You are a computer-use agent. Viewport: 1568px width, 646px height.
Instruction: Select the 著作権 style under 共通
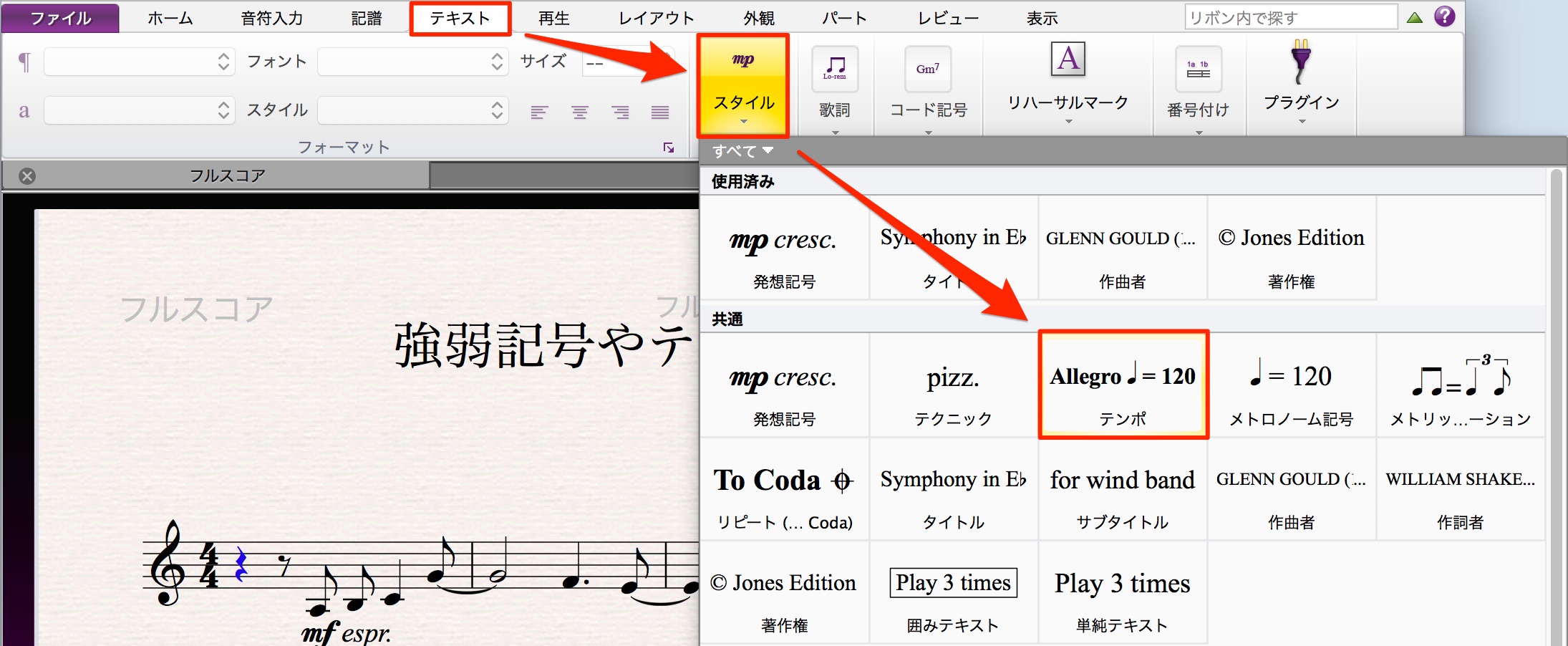(784, 593)
